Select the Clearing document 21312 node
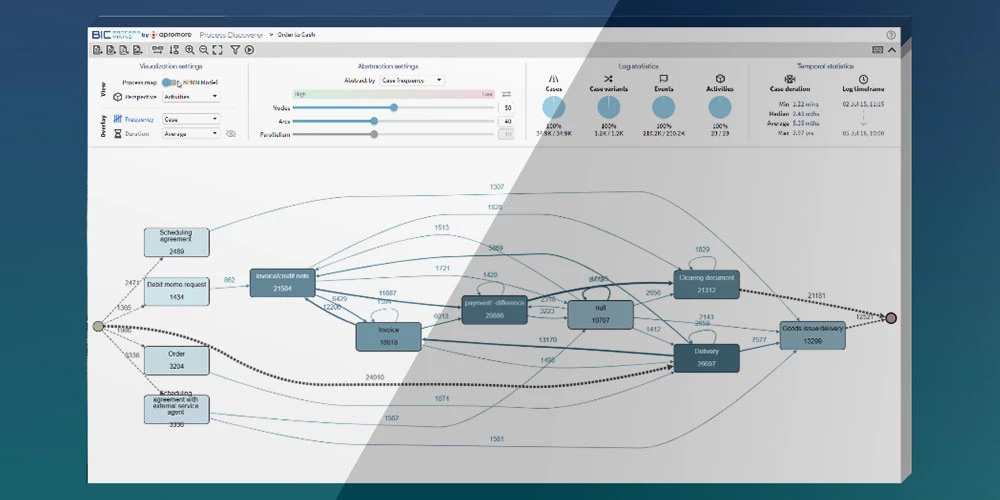Image resolution: width=1000 pixels, height=500 pixels. (707, 284)
